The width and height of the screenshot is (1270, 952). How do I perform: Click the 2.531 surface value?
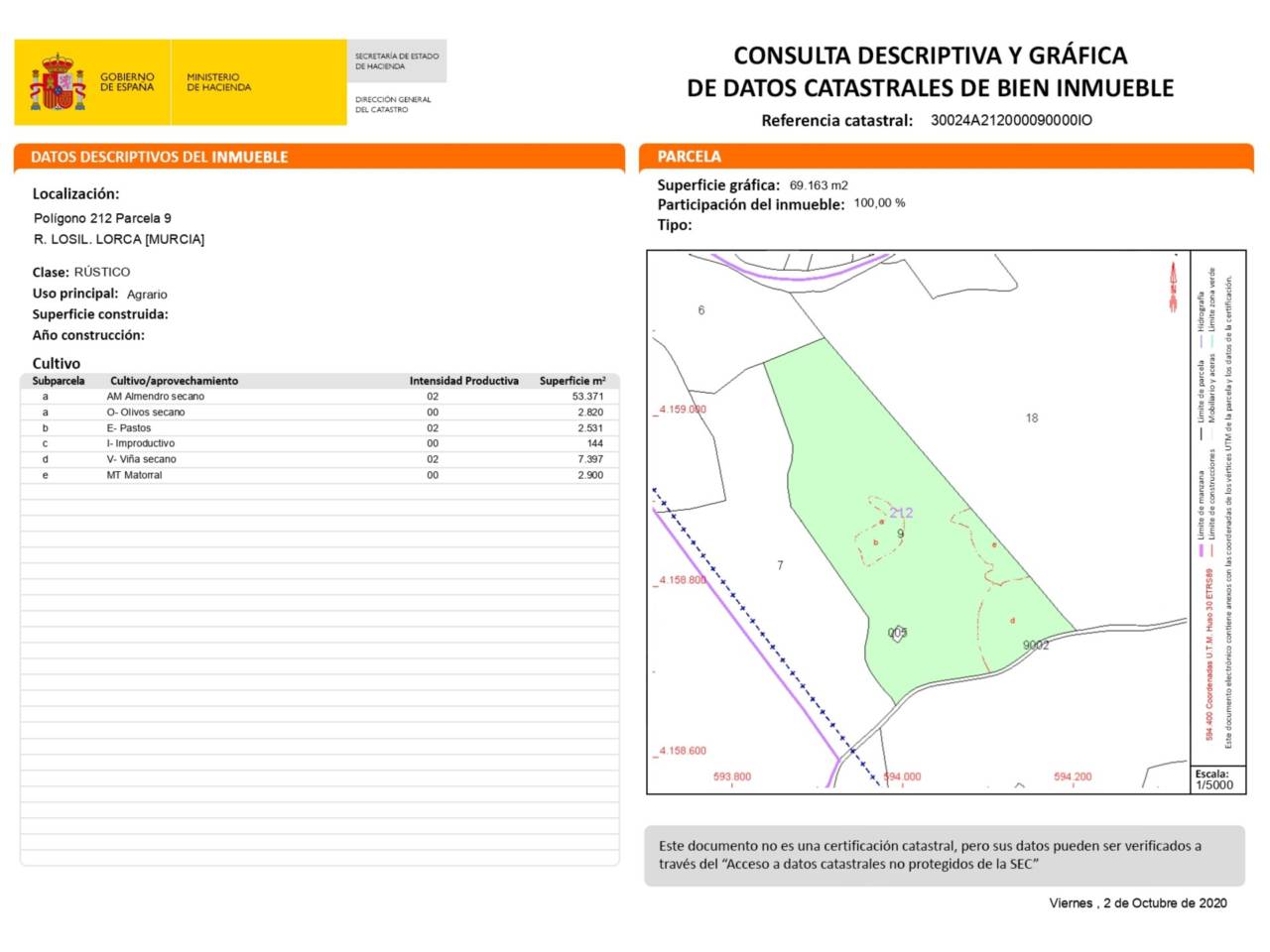point(590,428)
